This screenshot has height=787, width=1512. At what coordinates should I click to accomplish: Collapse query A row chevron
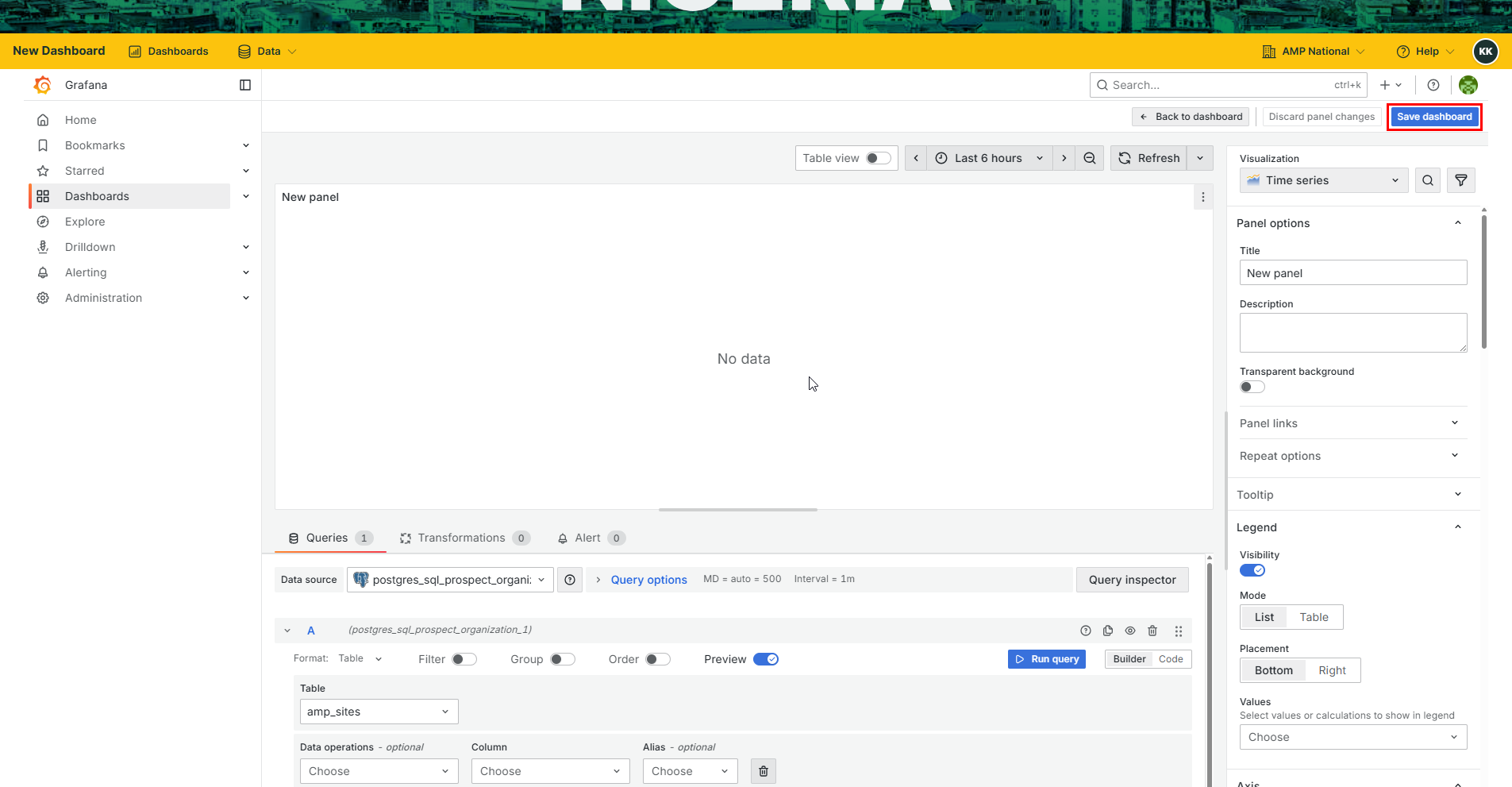tap(287, 631)
